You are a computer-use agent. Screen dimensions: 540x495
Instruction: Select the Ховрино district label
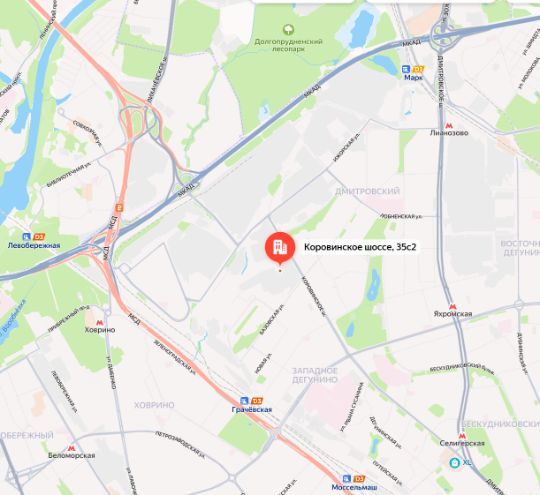[x=154, y=405]
